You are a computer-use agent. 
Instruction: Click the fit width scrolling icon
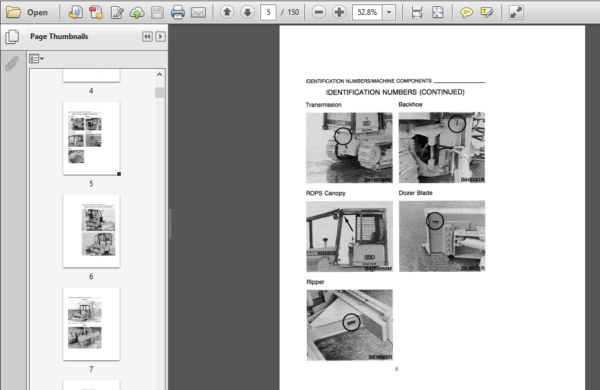[417, 13]
